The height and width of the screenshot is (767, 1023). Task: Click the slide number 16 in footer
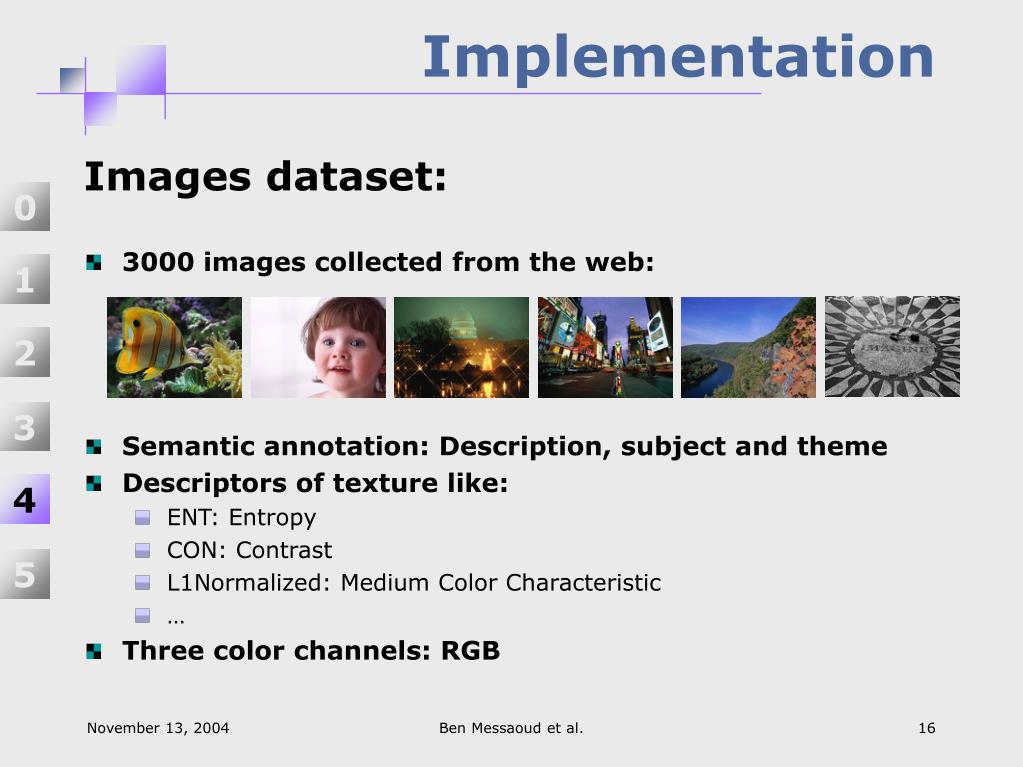926,728
